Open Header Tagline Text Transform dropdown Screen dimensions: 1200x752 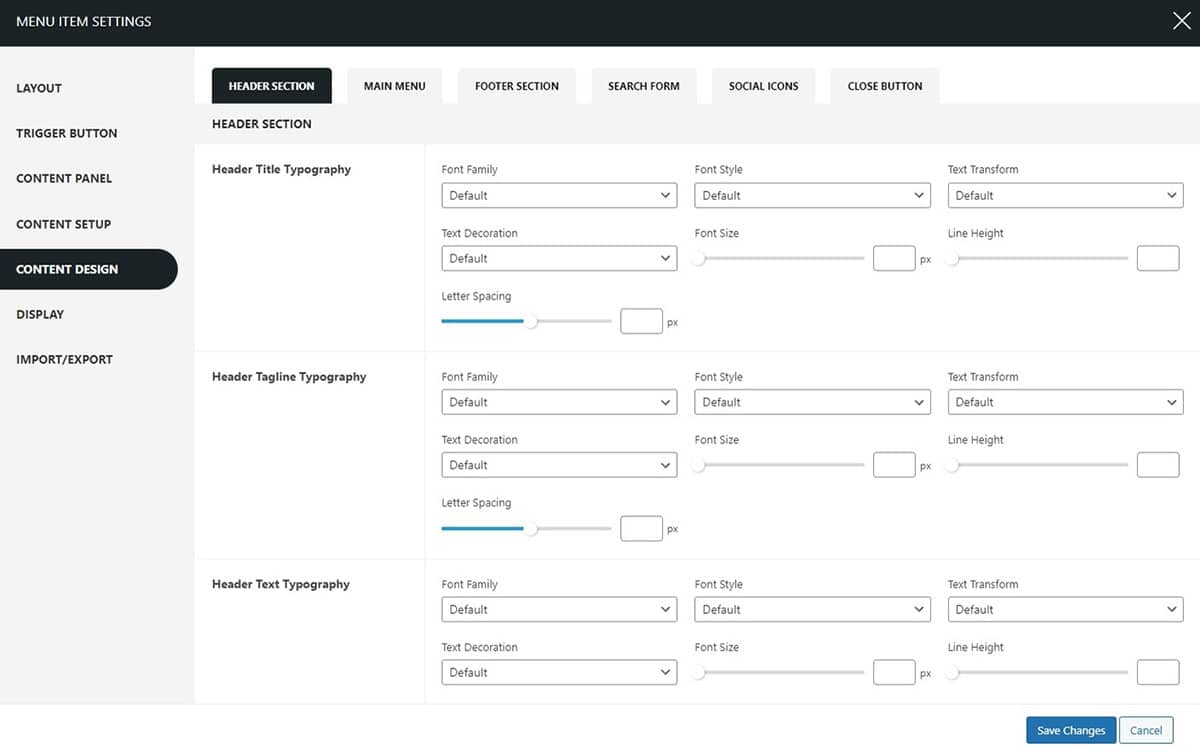(x=1065, y=402)
